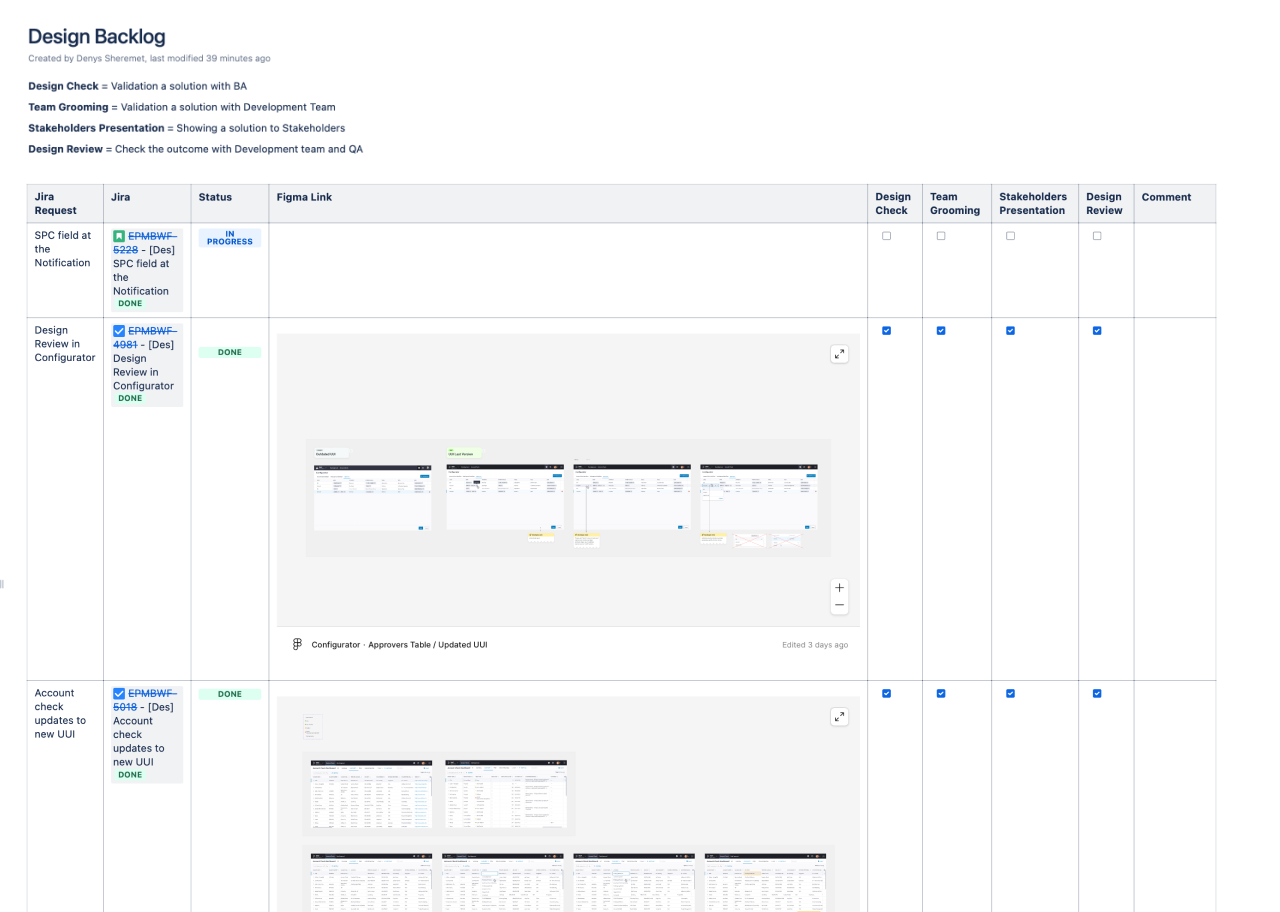This screenshot has width=1280, height=912.
Task: Expand the Configurator Figma embed to fullscreen
Action: [839, 353]
